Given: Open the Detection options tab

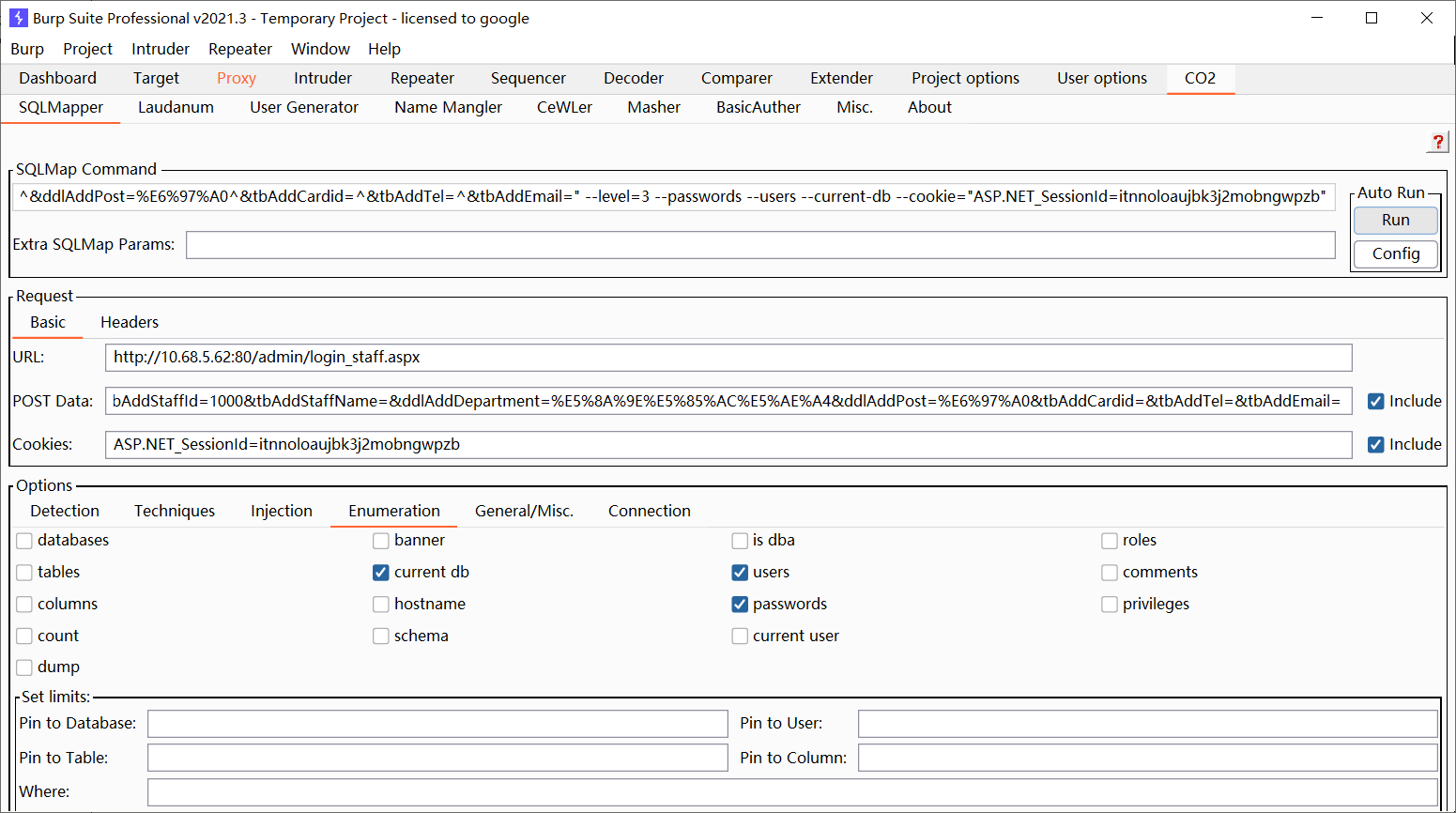Looking at the screenshot, I should (65, 511).
